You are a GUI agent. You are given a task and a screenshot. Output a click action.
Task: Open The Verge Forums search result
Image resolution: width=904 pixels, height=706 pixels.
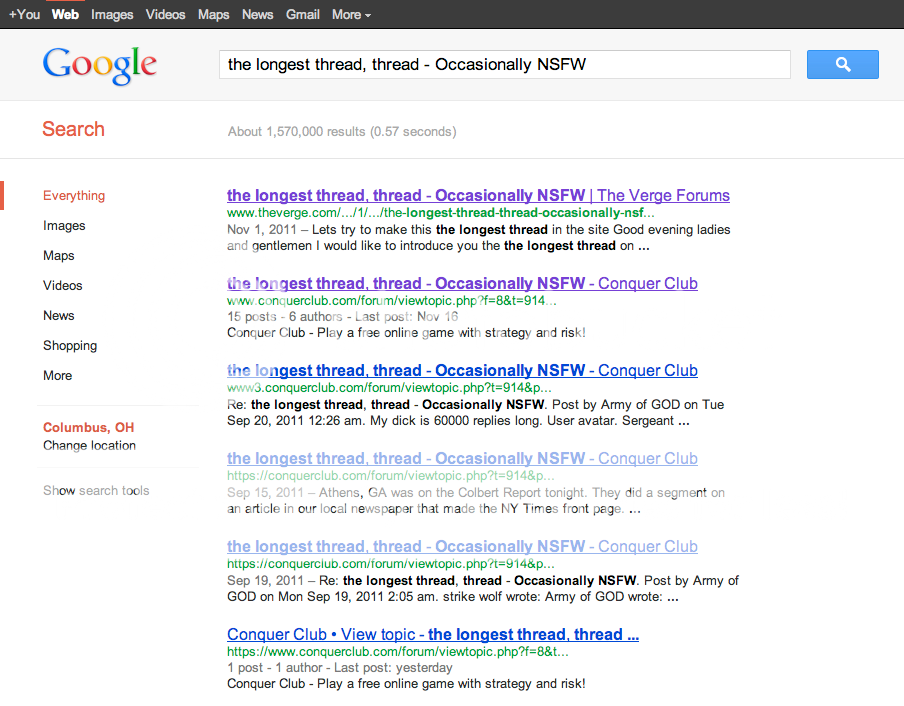click(x=478, y=196)
